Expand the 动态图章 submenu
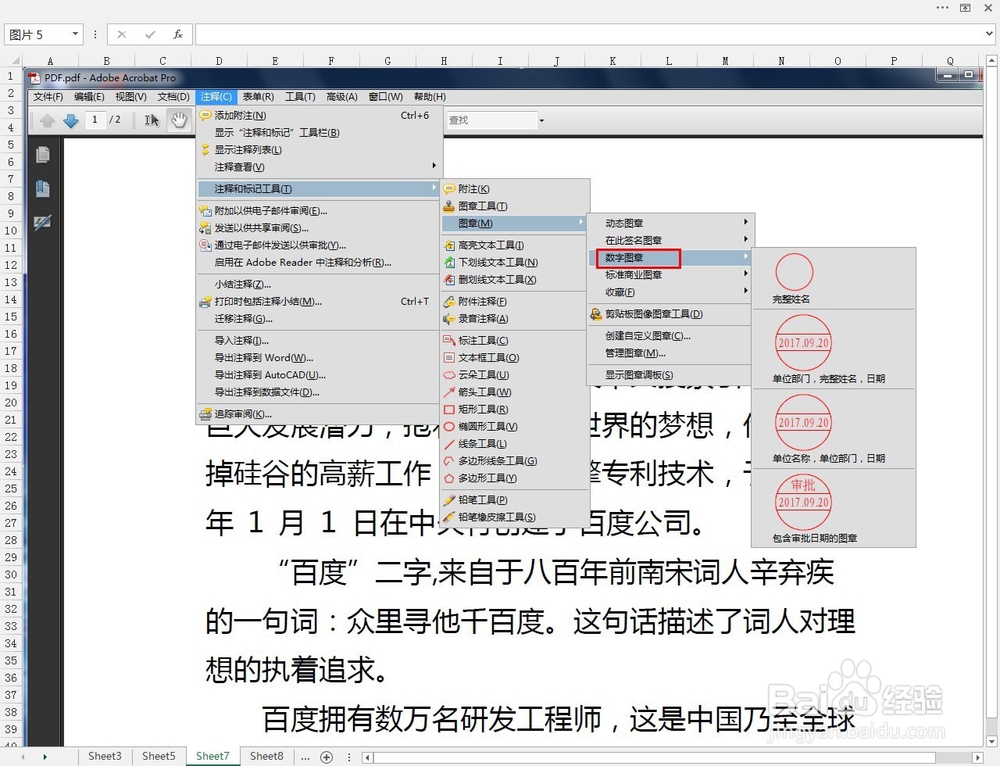Image resolution: width=1000 pixels, height=766 pixels. 670,223
